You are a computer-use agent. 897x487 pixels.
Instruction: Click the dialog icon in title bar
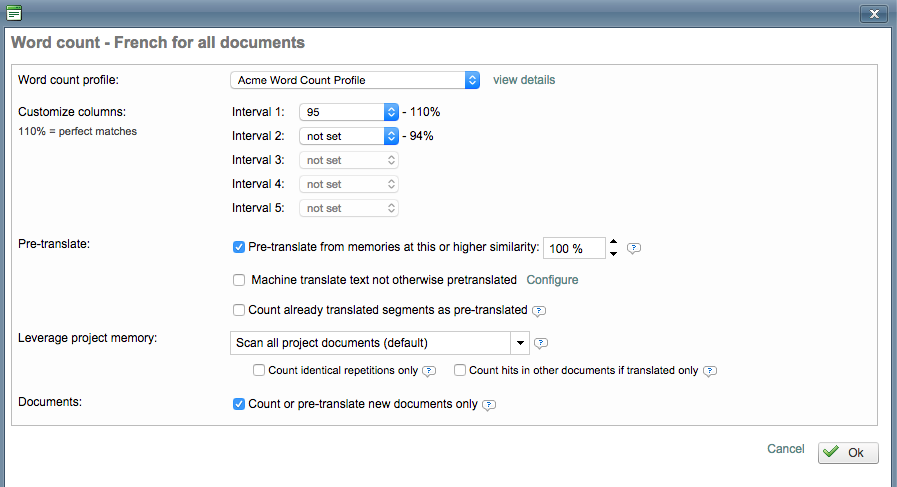14,13
